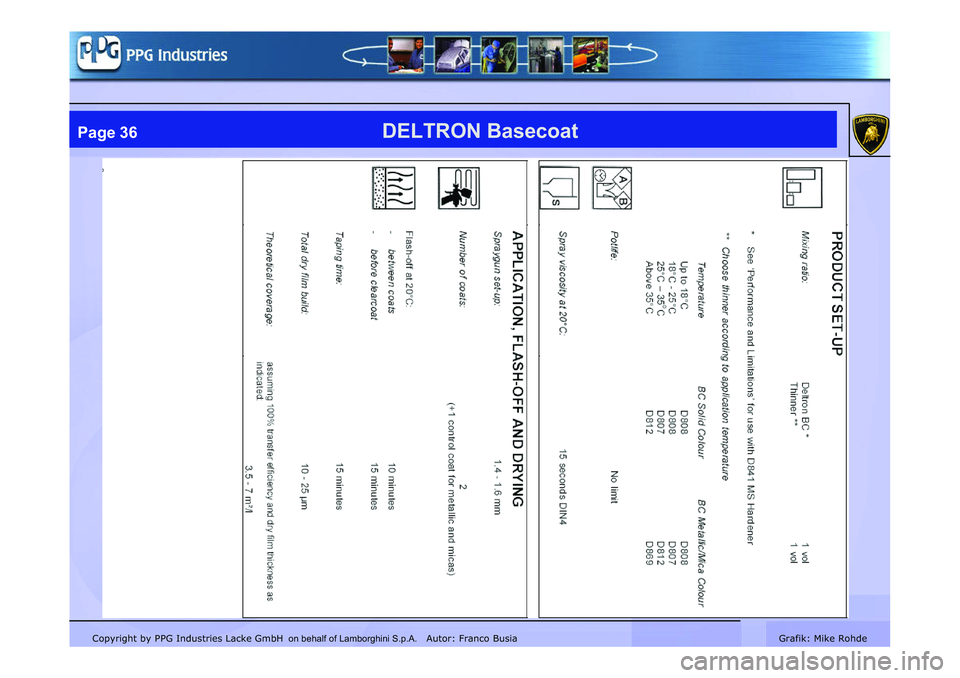Viewport: 960px width, 678px height.
Task: Click the spray viscosity cup icon
Action: tap(559, 188)
